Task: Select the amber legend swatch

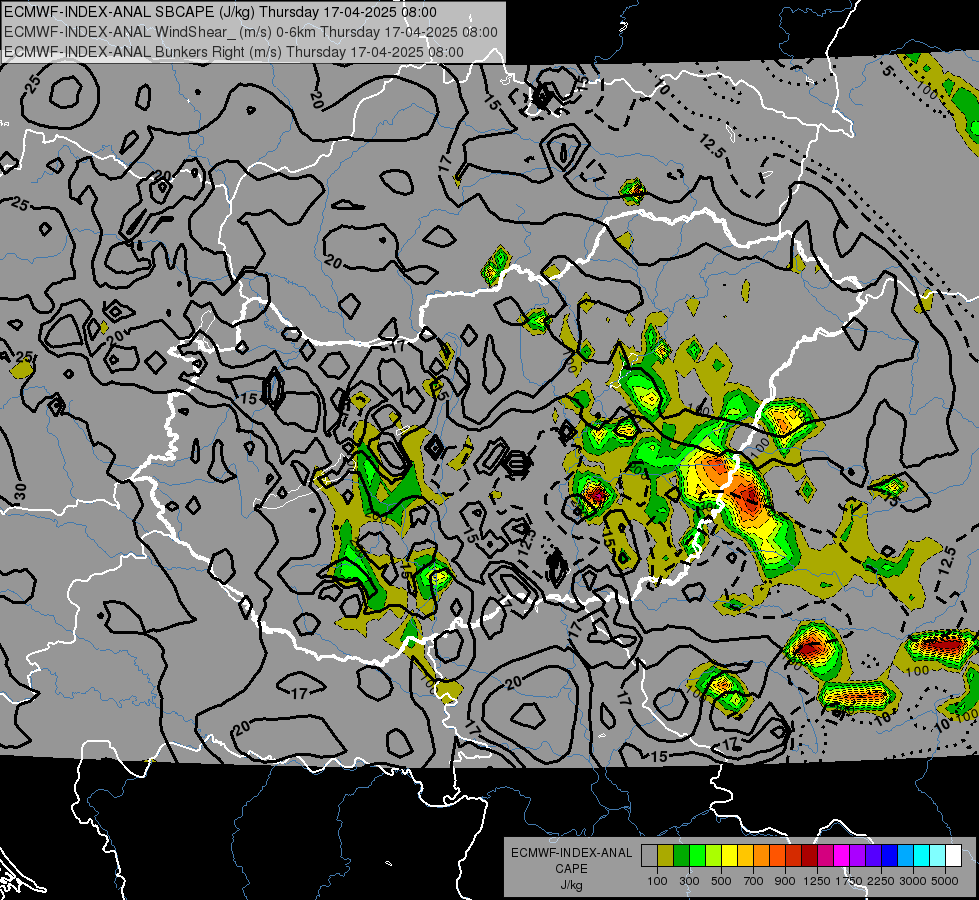Action: click(745, 855)
